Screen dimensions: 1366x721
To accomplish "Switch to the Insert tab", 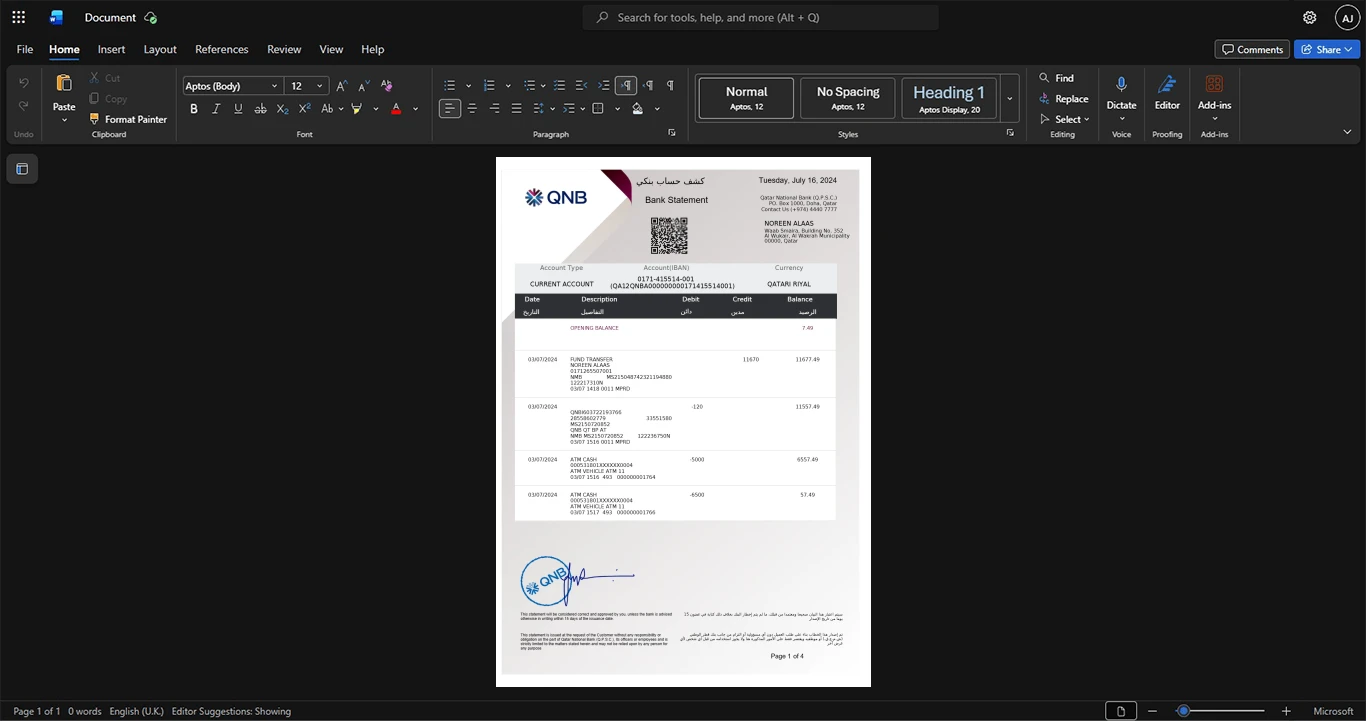I will tap(111, 49).
